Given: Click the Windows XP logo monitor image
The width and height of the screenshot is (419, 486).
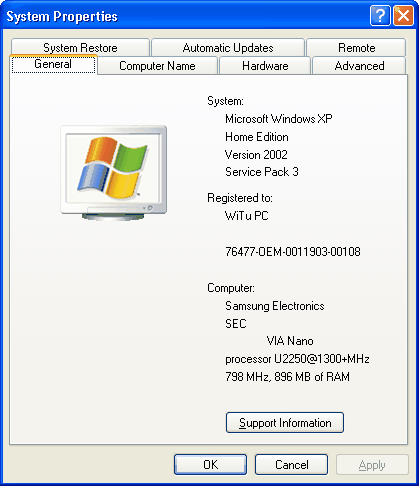Looking at the screenshot, I should click(x=114, y=173).
